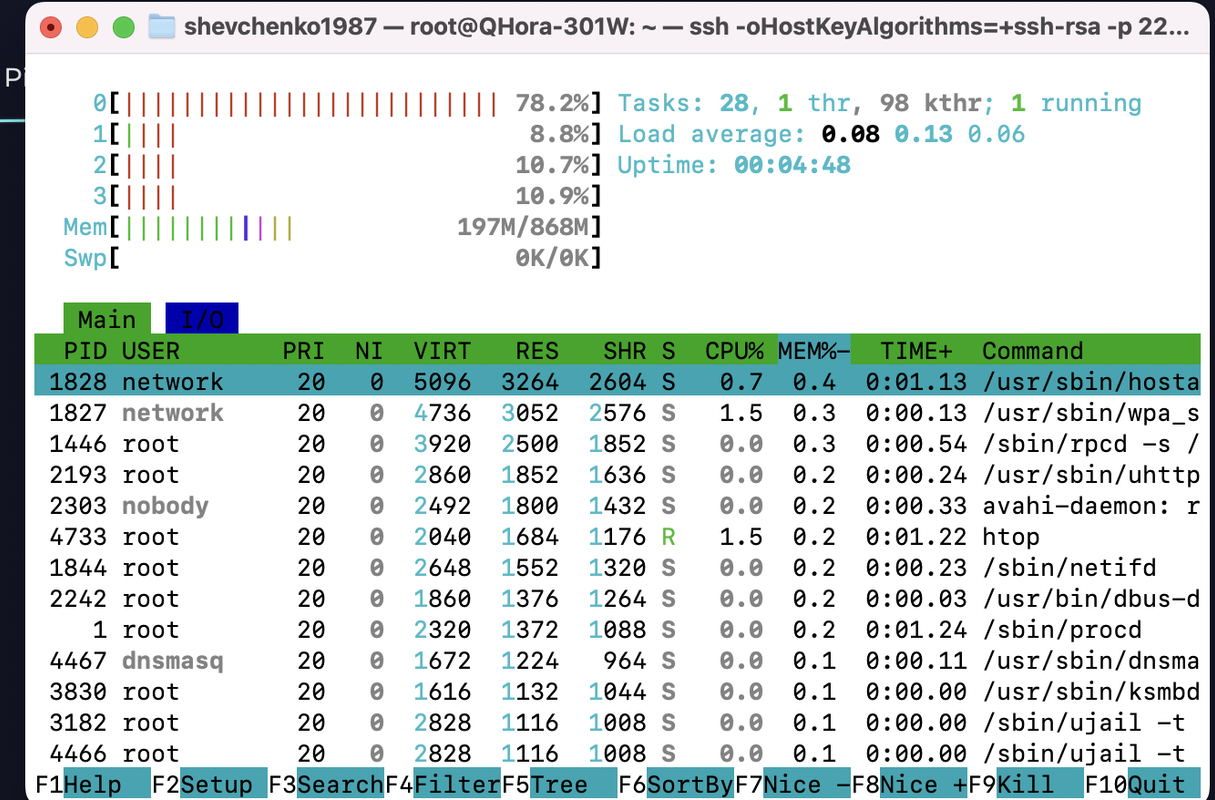
Task: Click the CPU 3 usage meter at 10.9%
Action: (348, 196)
